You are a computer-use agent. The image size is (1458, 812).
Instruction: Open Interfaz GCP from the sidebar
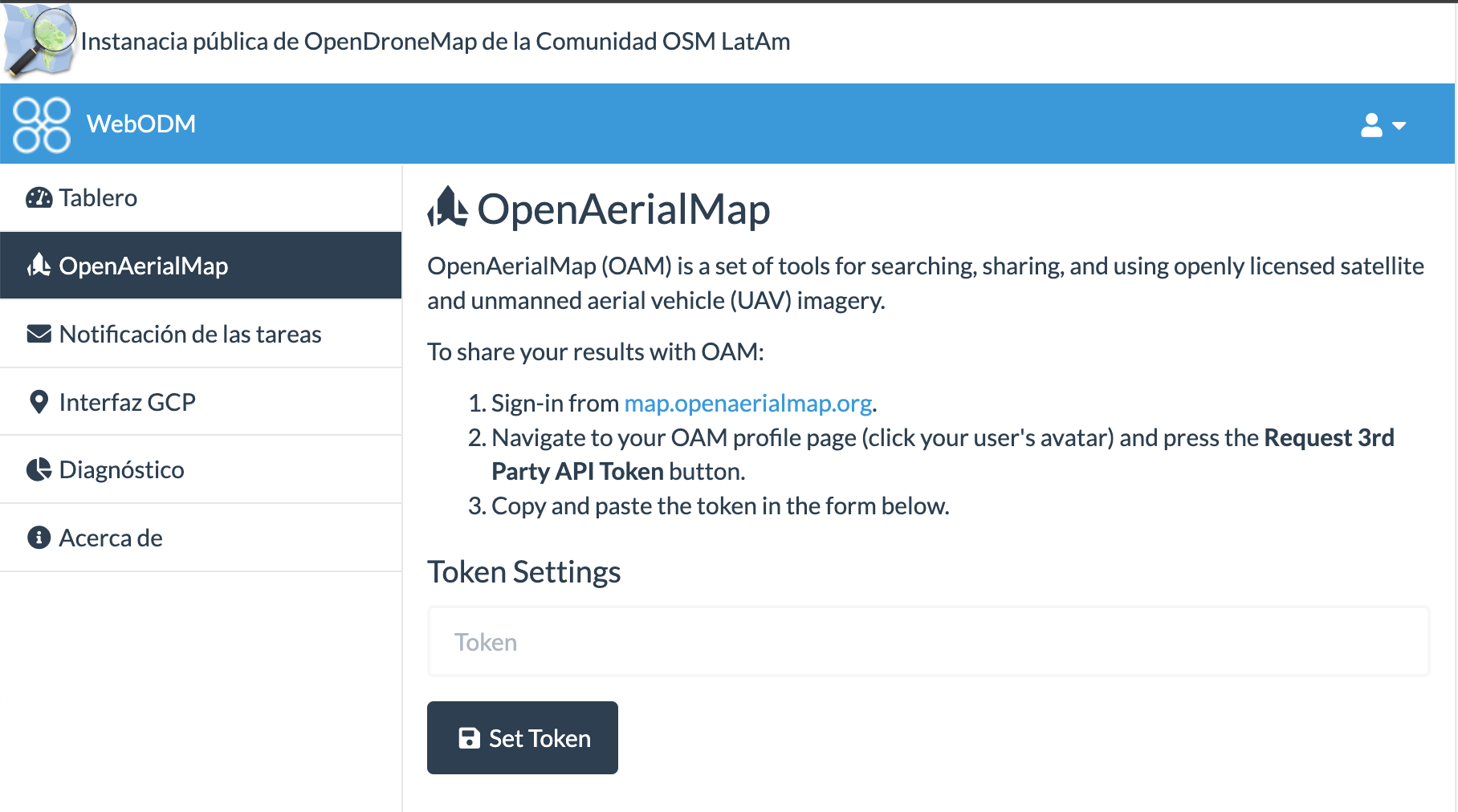click(201, 402)
